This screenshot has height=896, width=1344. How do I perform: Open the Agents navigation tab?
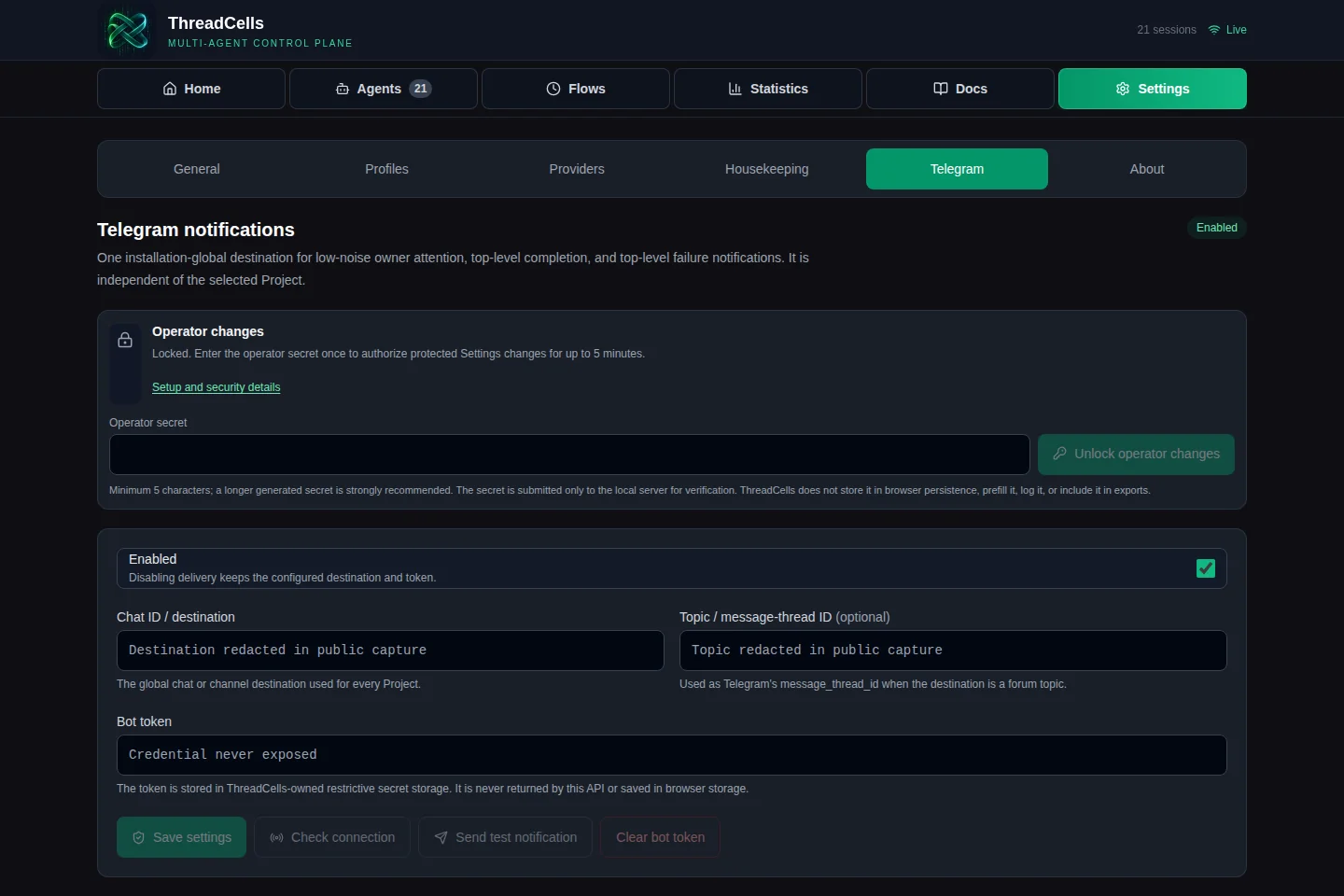coord(384,89)
